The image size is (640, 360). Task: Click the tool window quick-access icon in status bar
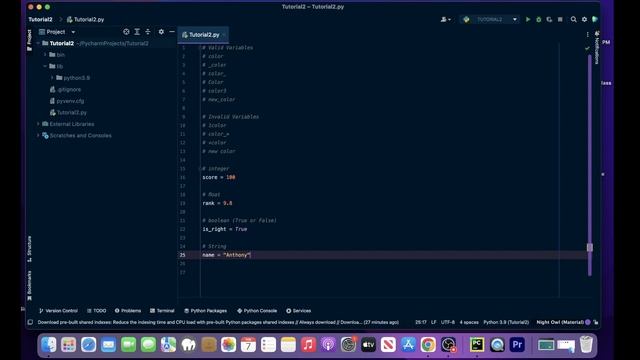30,322
